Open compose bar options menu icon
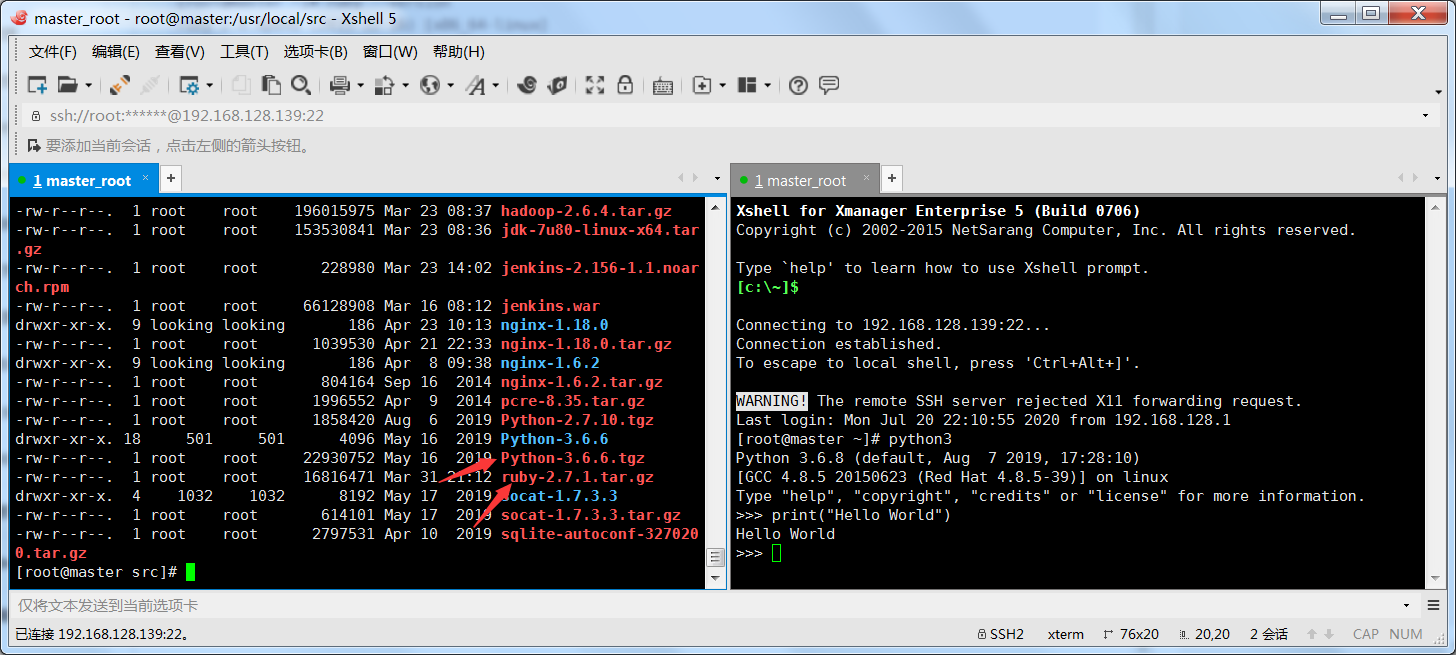Image resolution: width=1456 pixels, height=655 pixels. click(x=1434, y=605)
